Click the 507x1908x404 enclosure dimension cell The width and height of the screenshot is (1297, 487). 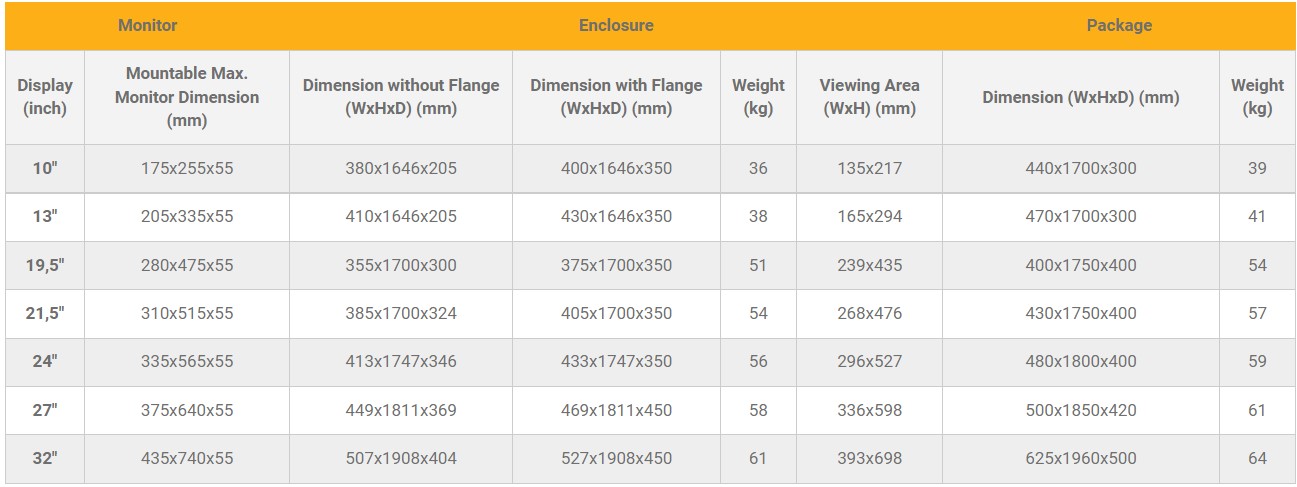click(x=401, y=458)
